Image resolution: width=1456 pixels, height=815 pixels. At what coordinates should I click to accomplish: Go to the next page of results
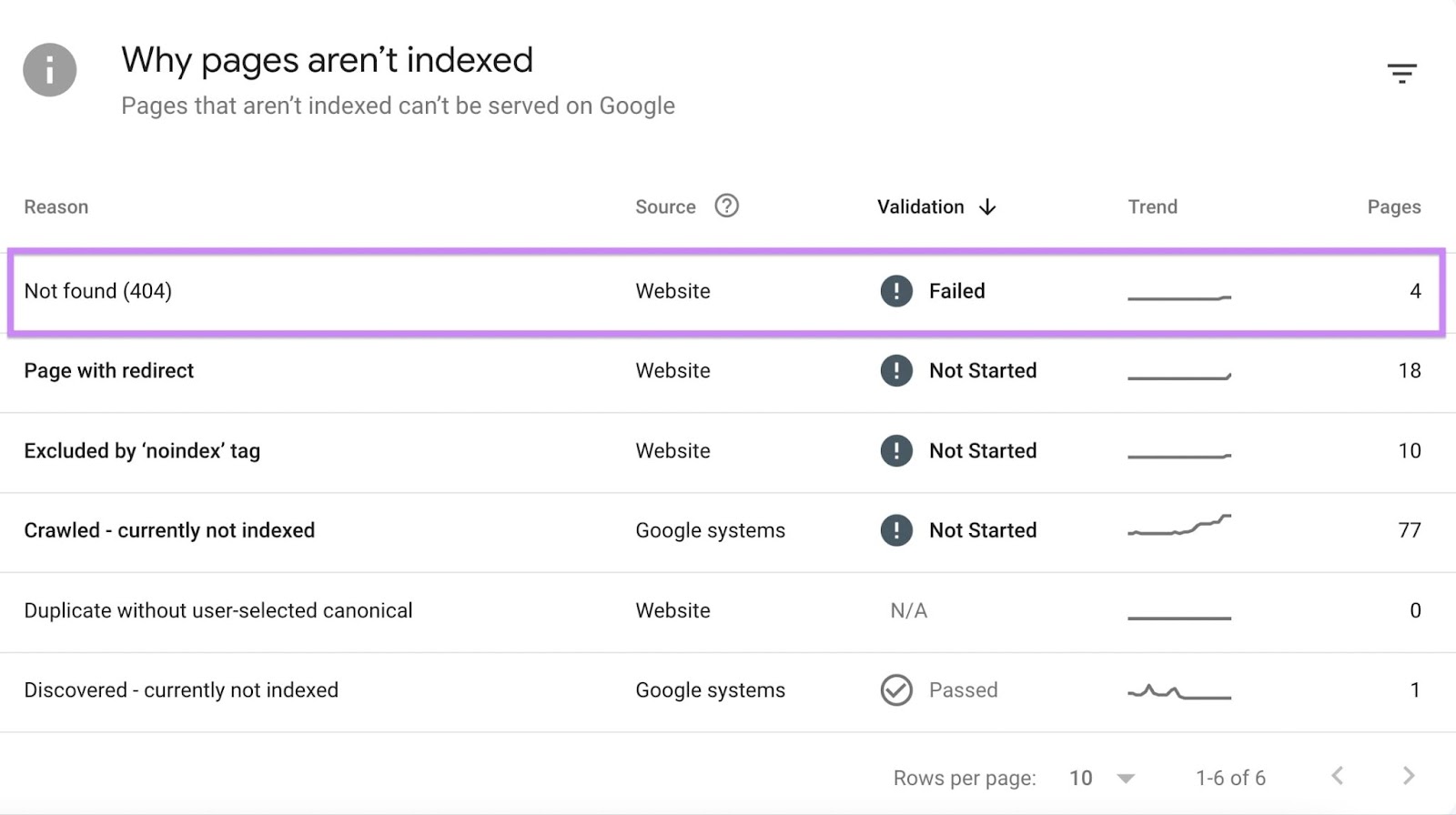pyautogui.click(x=1409, y=776)
